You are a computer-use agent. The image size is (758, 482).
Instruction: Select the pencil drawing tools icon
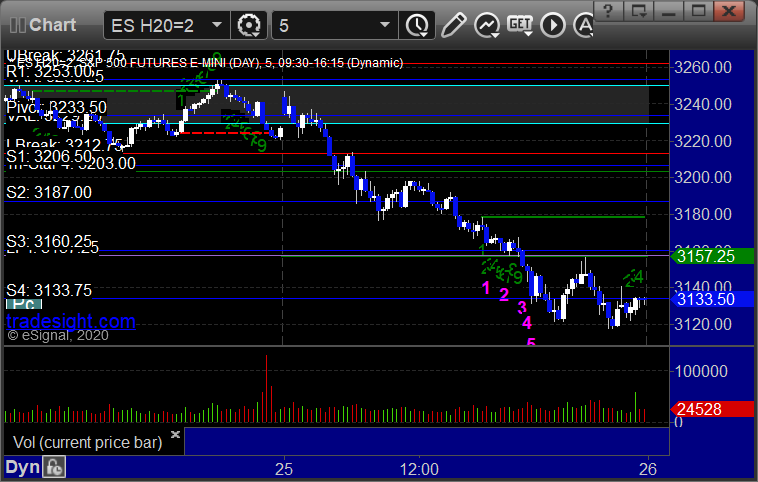pyautogui.click(x=453, y=25)
